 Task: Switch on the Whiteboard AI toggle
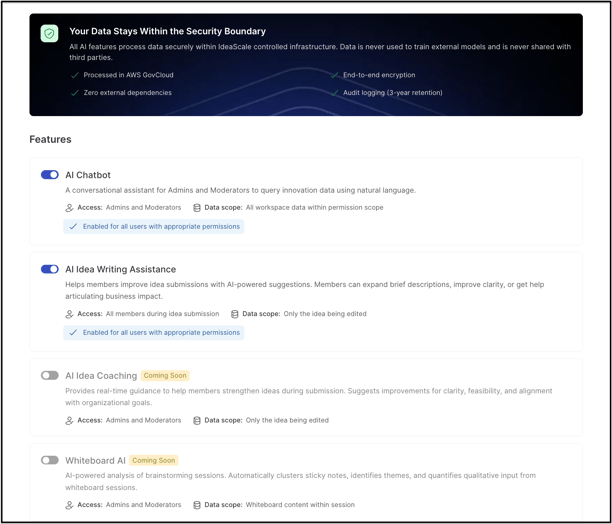[50, 461]
